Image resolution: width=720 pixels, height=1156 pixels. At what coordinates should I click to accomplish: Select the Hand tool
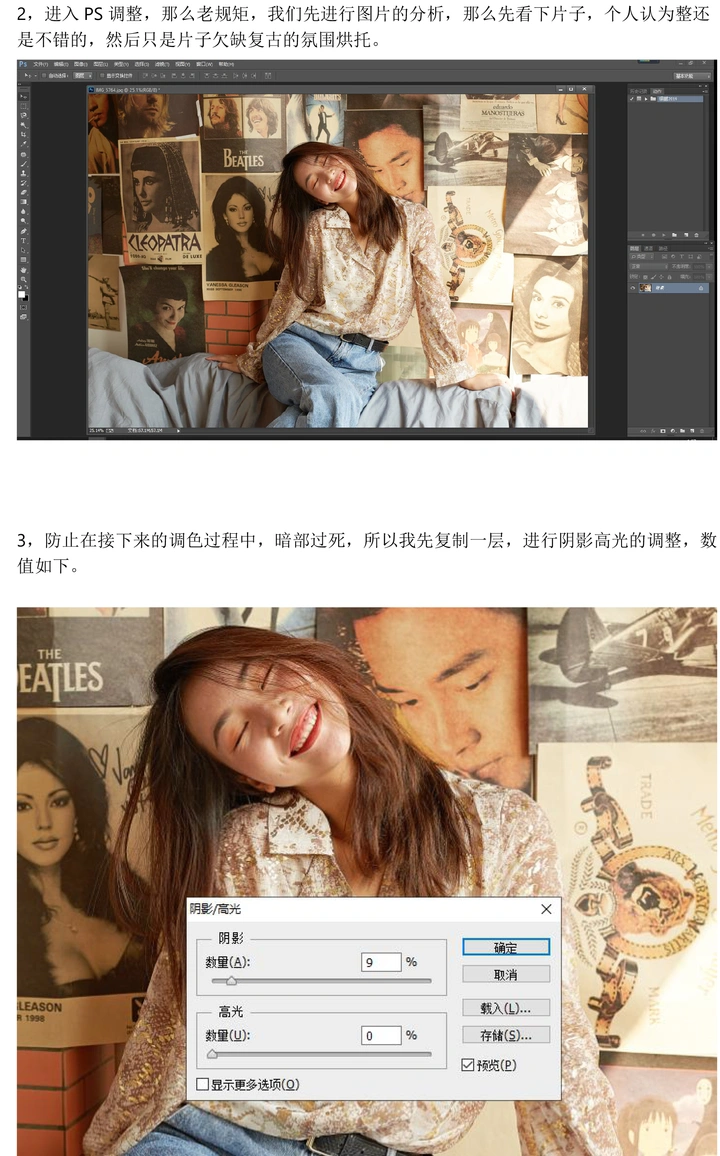24,270
